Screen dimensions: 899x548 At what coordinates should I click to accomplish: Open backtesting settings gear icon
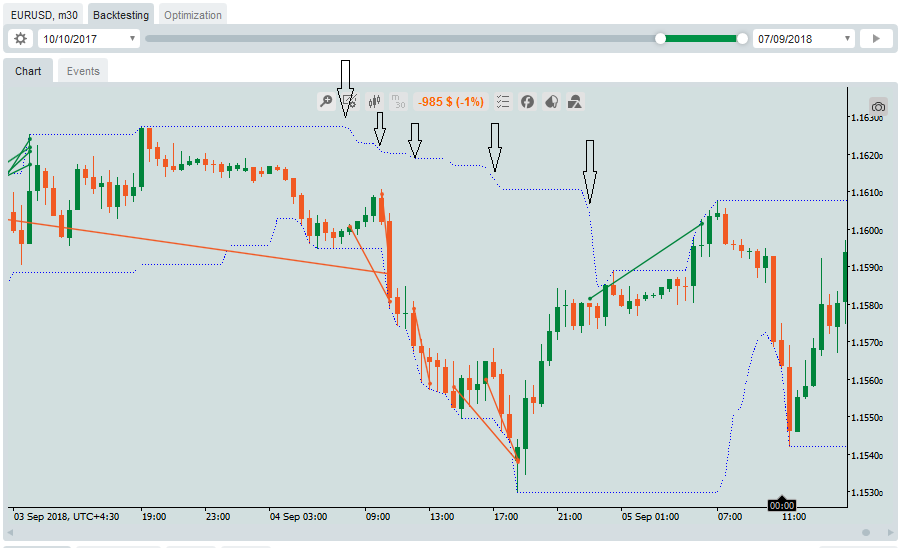(20, 39)
